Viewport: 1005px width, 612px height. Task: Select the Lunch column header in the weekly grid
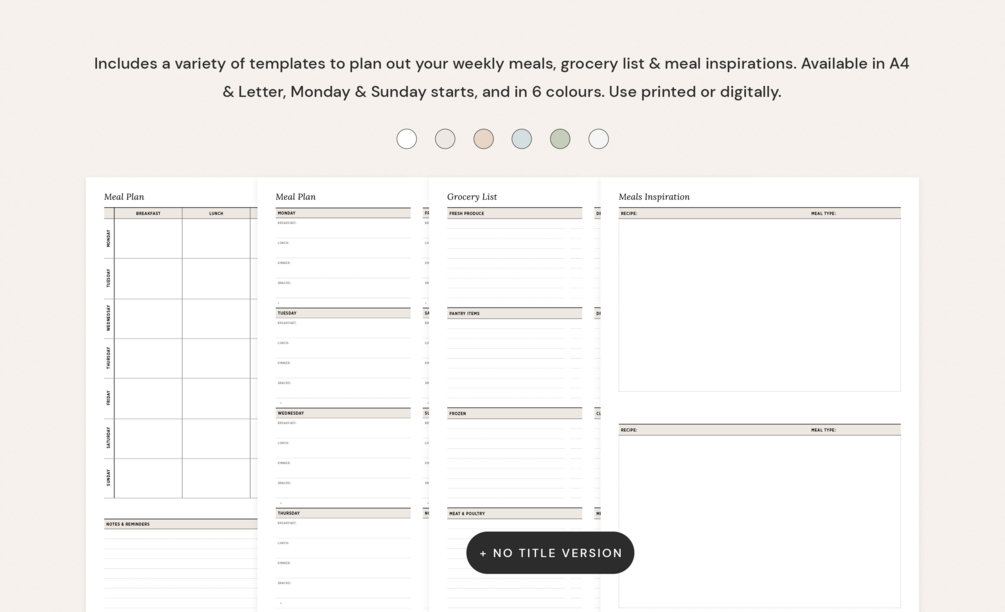point(216,213)
